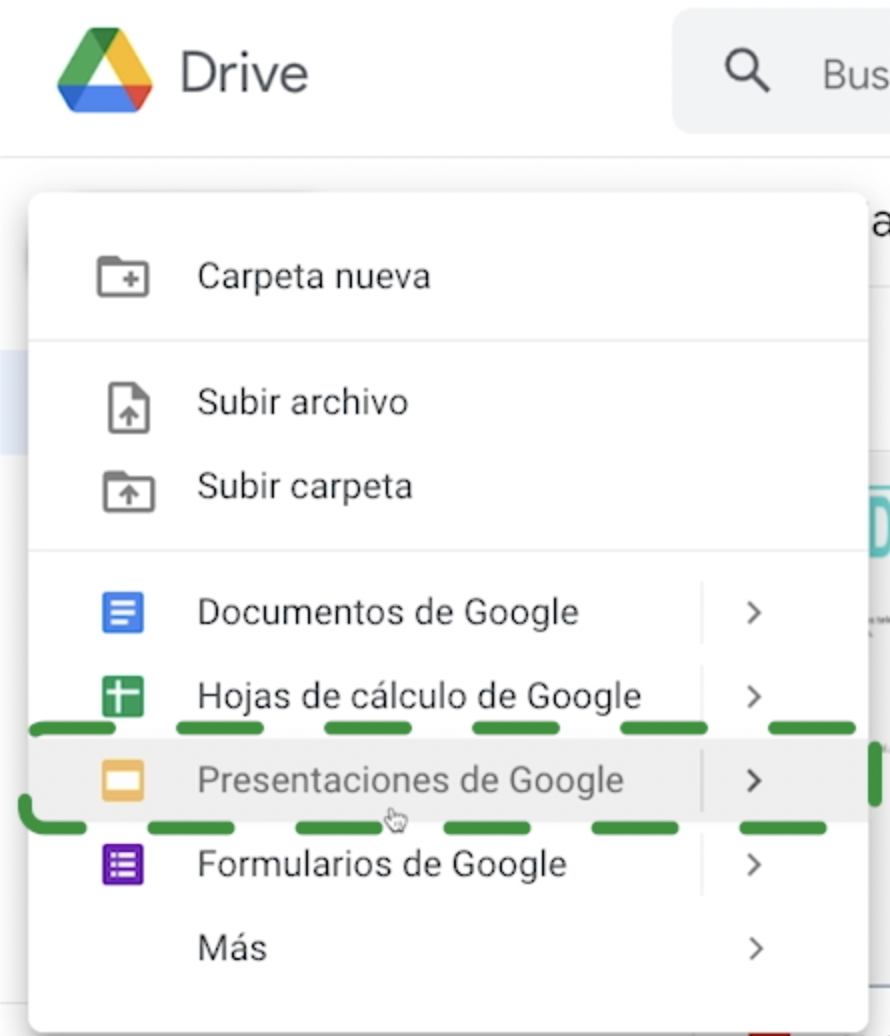Click the Google Docs blue document icon
Screen dimensions: 890x1036
[x=121, y=611]
